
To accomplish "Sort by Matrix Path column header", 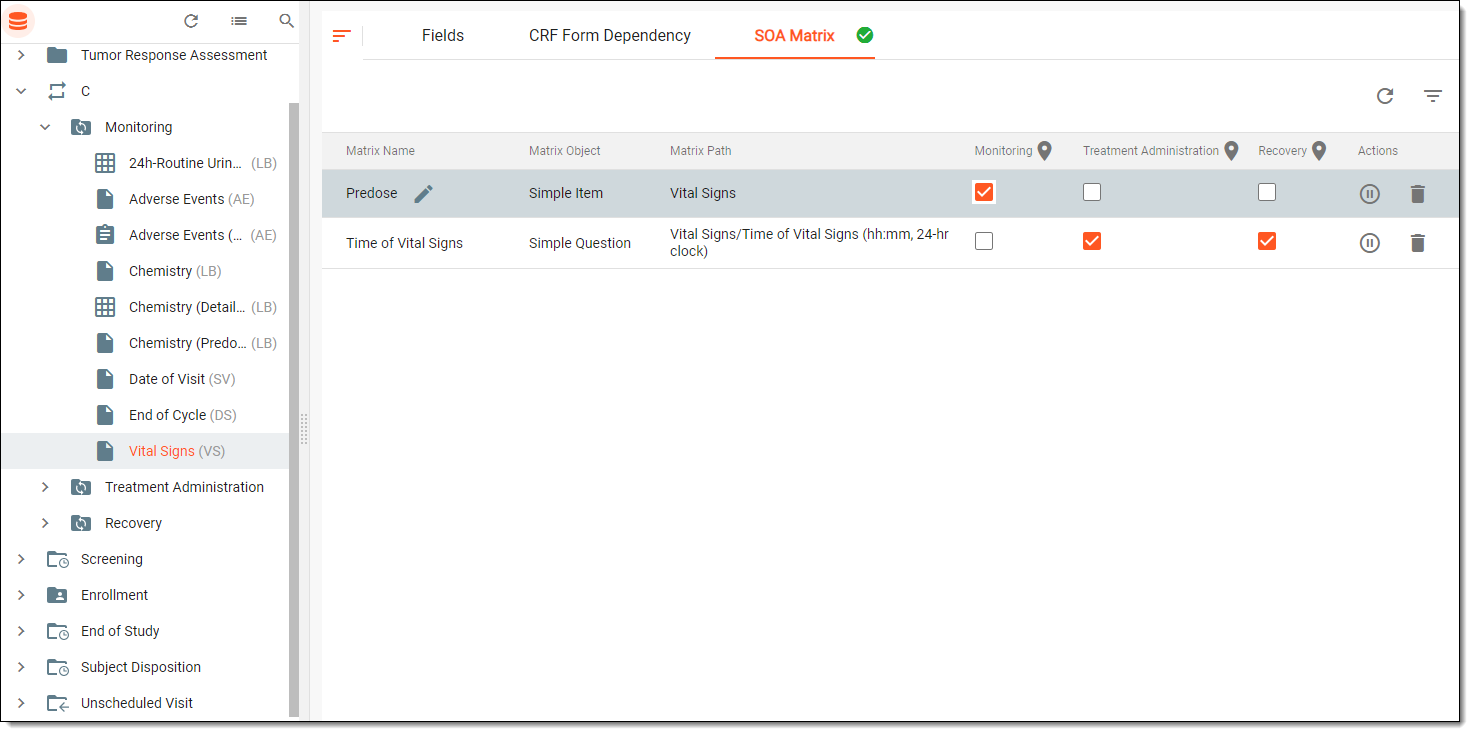I will [701, 151].
